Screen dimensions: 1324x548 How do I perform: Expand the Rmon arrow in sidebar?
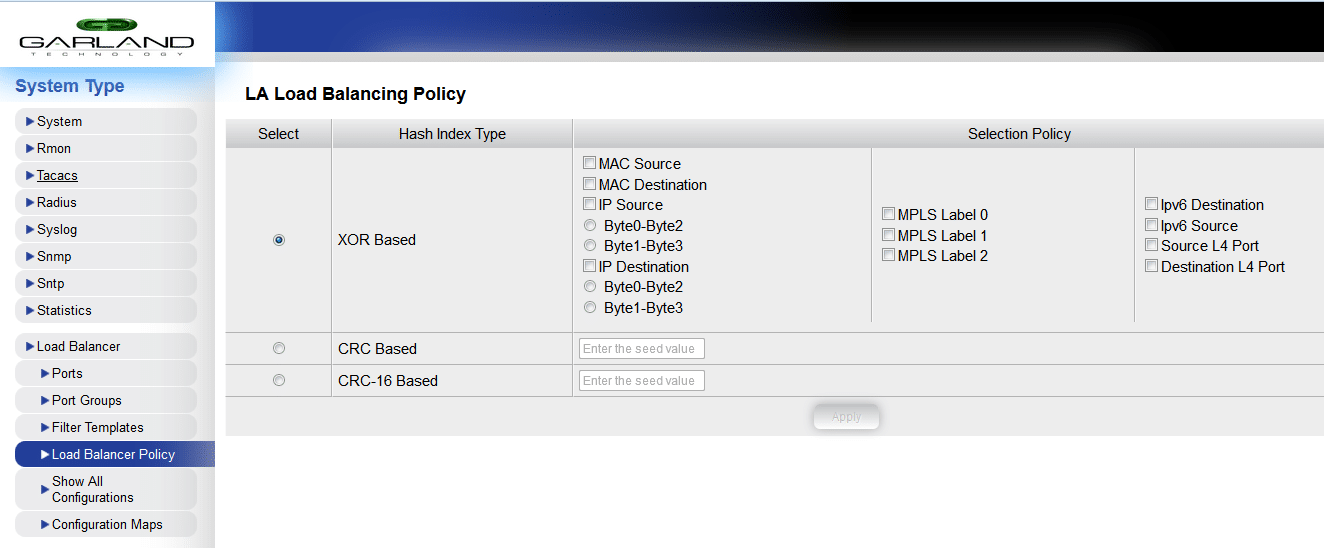pos(31,148)
